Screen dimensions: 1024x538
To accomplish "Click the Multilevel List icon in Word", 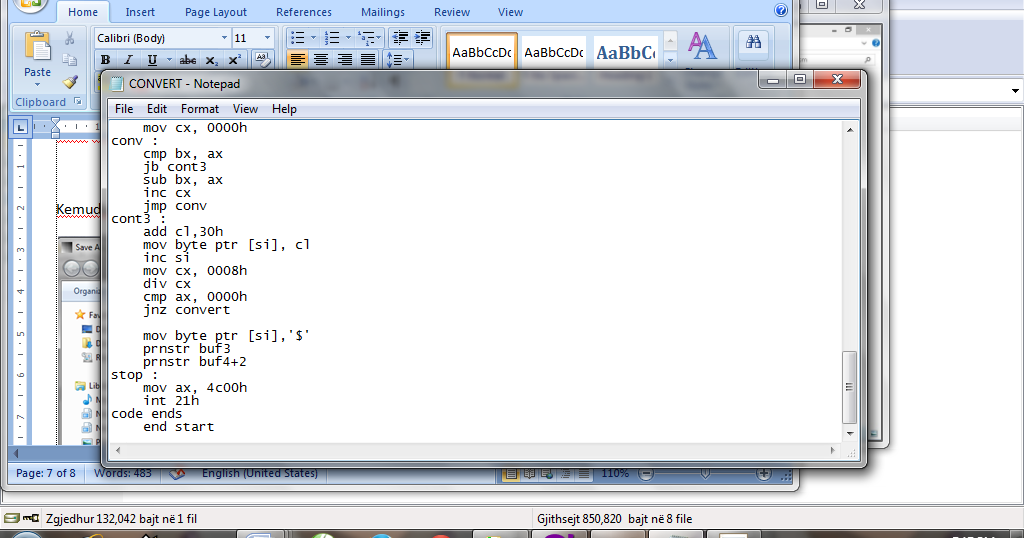I will [x=366, y=38].
